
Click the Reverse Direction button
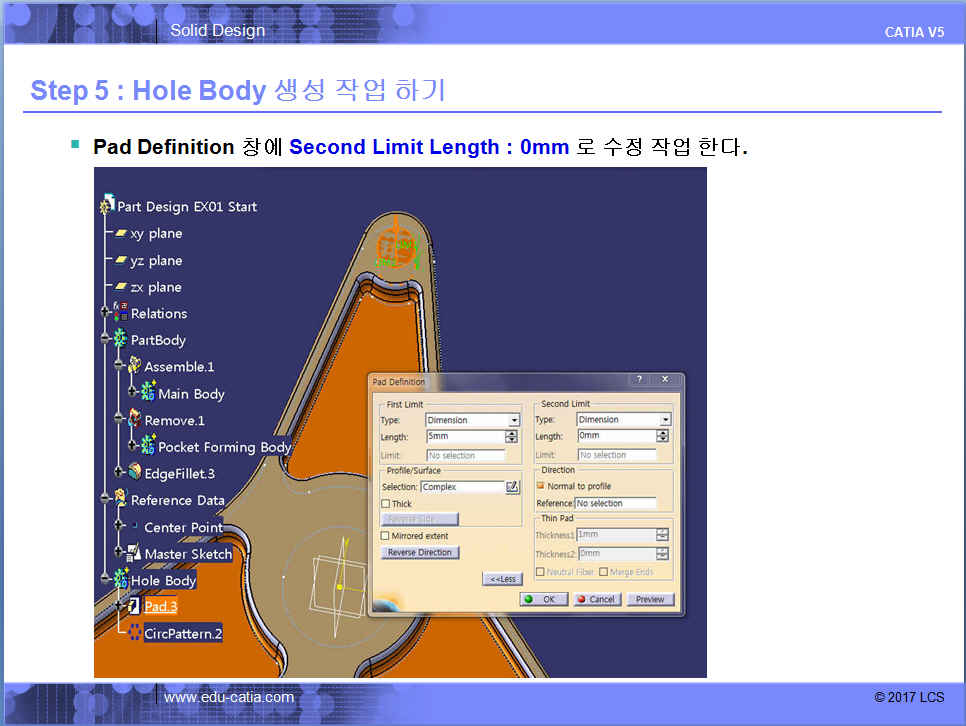(420, 553)
